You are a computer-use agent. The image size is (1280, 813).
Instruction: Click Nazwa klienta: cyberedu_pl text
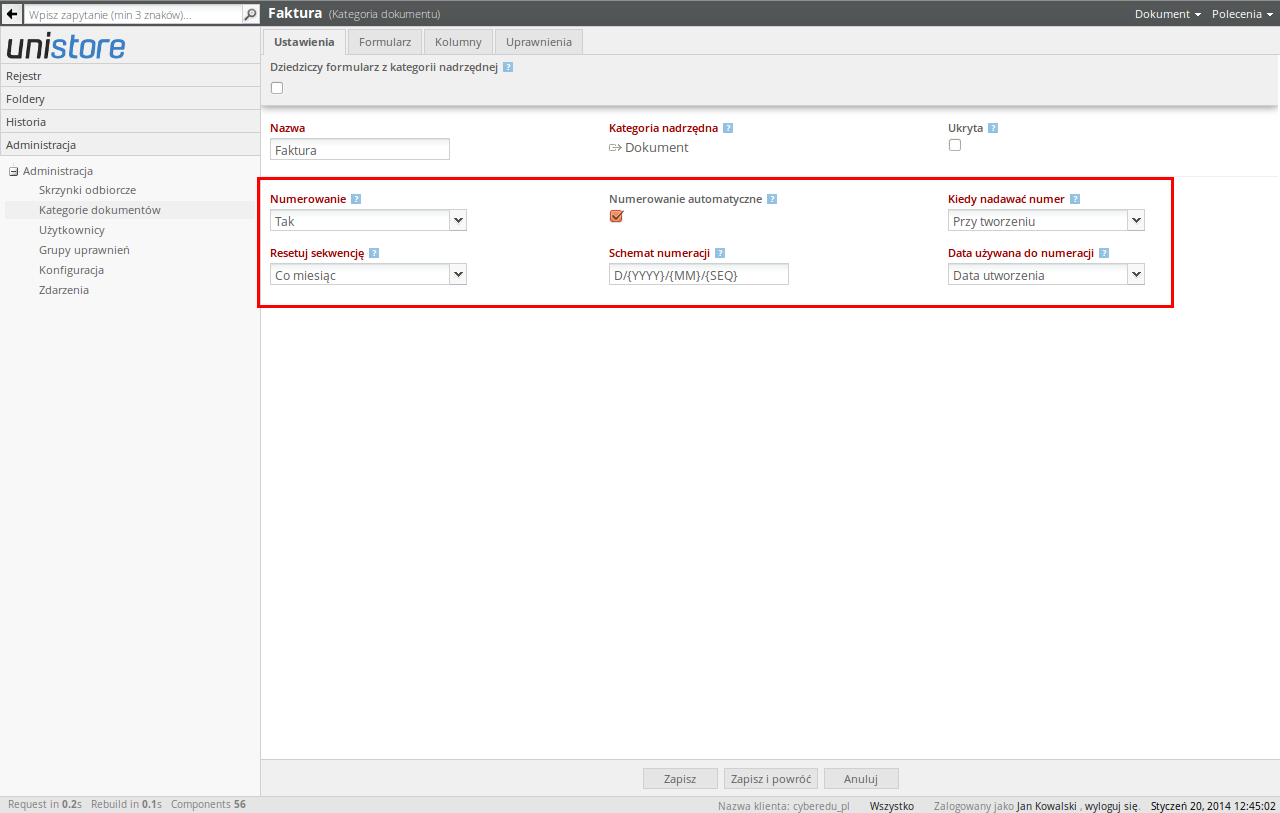pyautogui.click(x=783, y=805)
